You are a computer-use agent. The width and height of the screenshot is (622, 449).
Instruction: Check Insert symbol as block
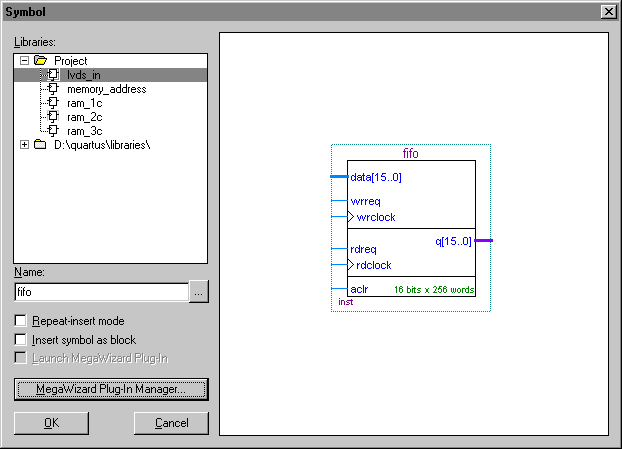(x=21, y=339)
